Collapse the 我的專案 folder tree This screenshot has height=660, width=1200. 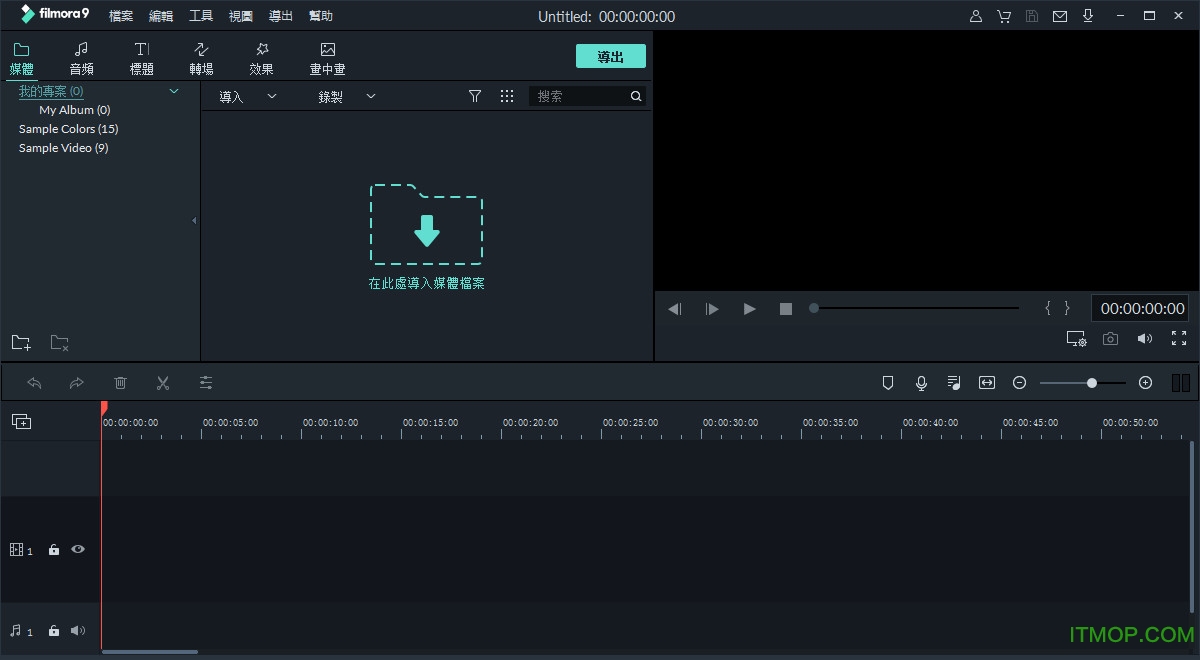(x=174, y=91)
